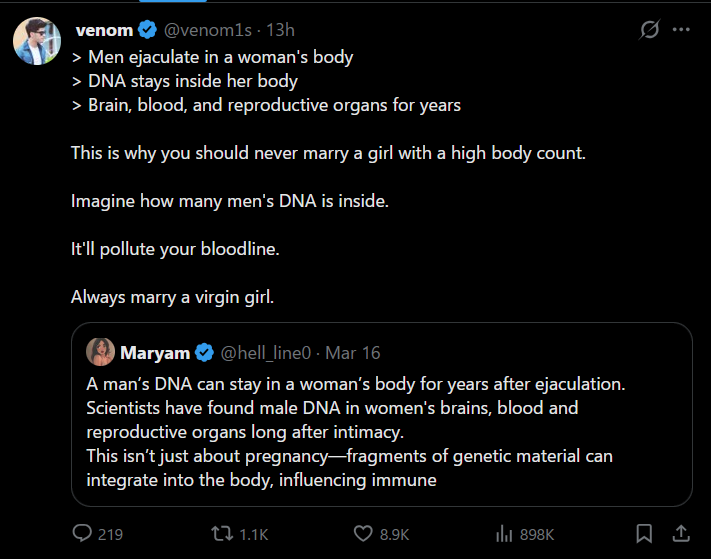The image size is (711, 559).
Task: Click the 8.9K likes count
Action: [395, 534]
